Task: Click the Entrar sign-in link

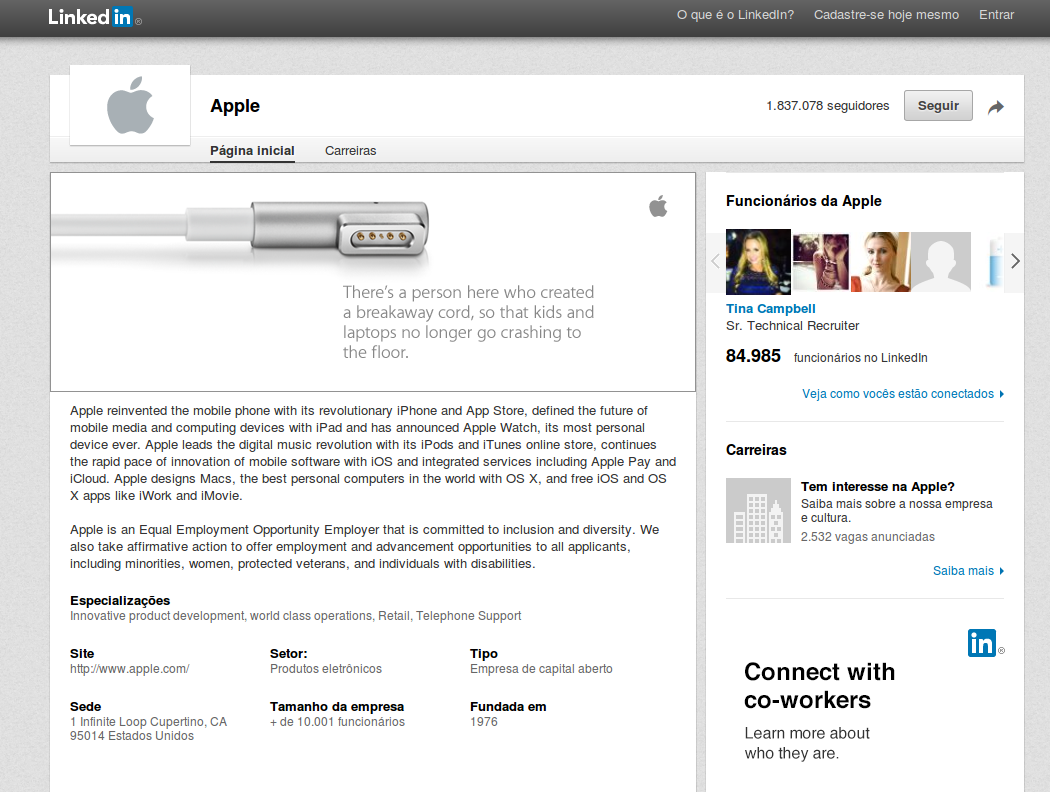Action: coord(996,15)
